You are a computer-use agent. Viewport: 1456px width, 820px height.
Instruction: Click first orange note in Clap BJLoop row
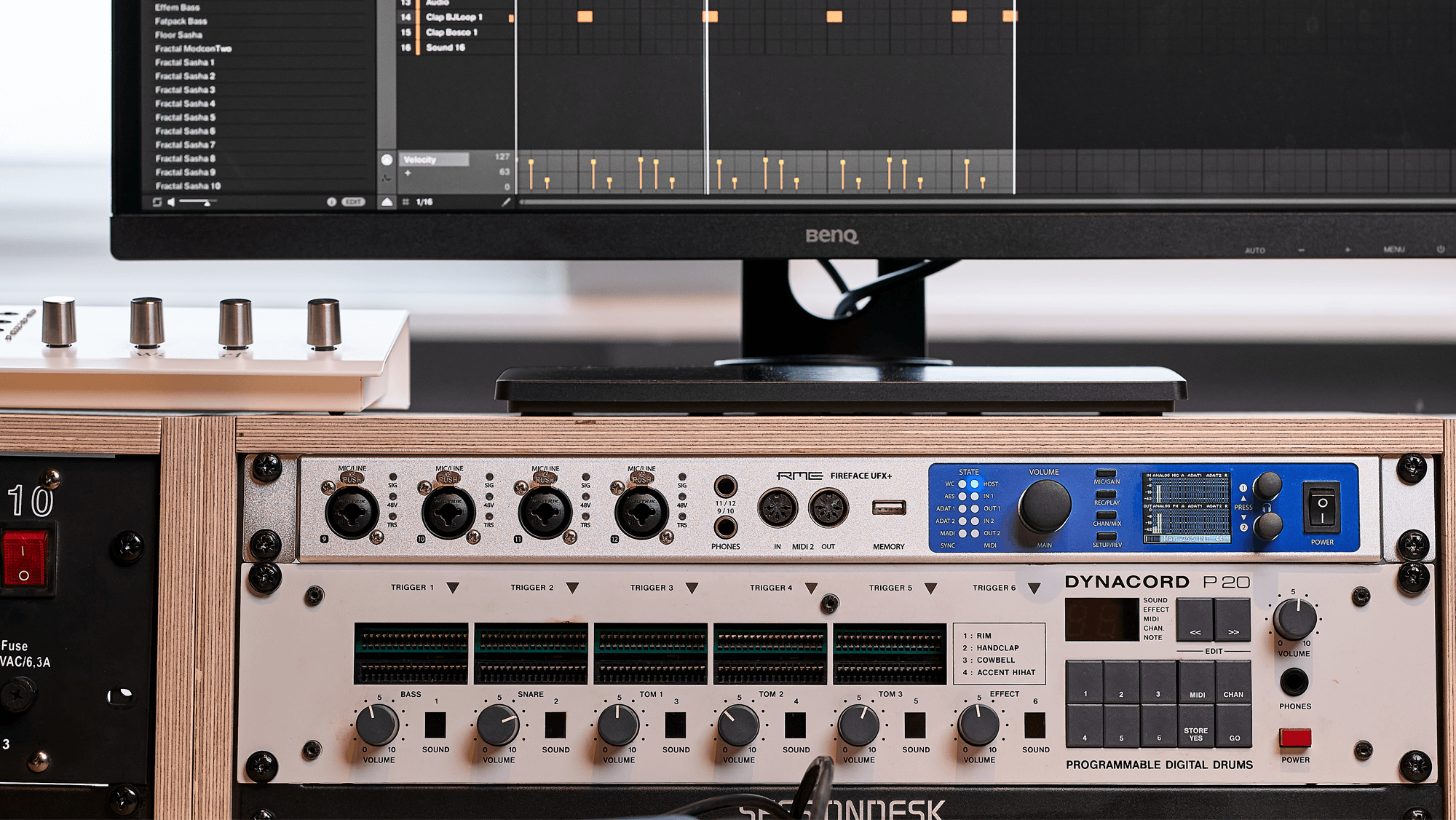click(x=585, y=17)
